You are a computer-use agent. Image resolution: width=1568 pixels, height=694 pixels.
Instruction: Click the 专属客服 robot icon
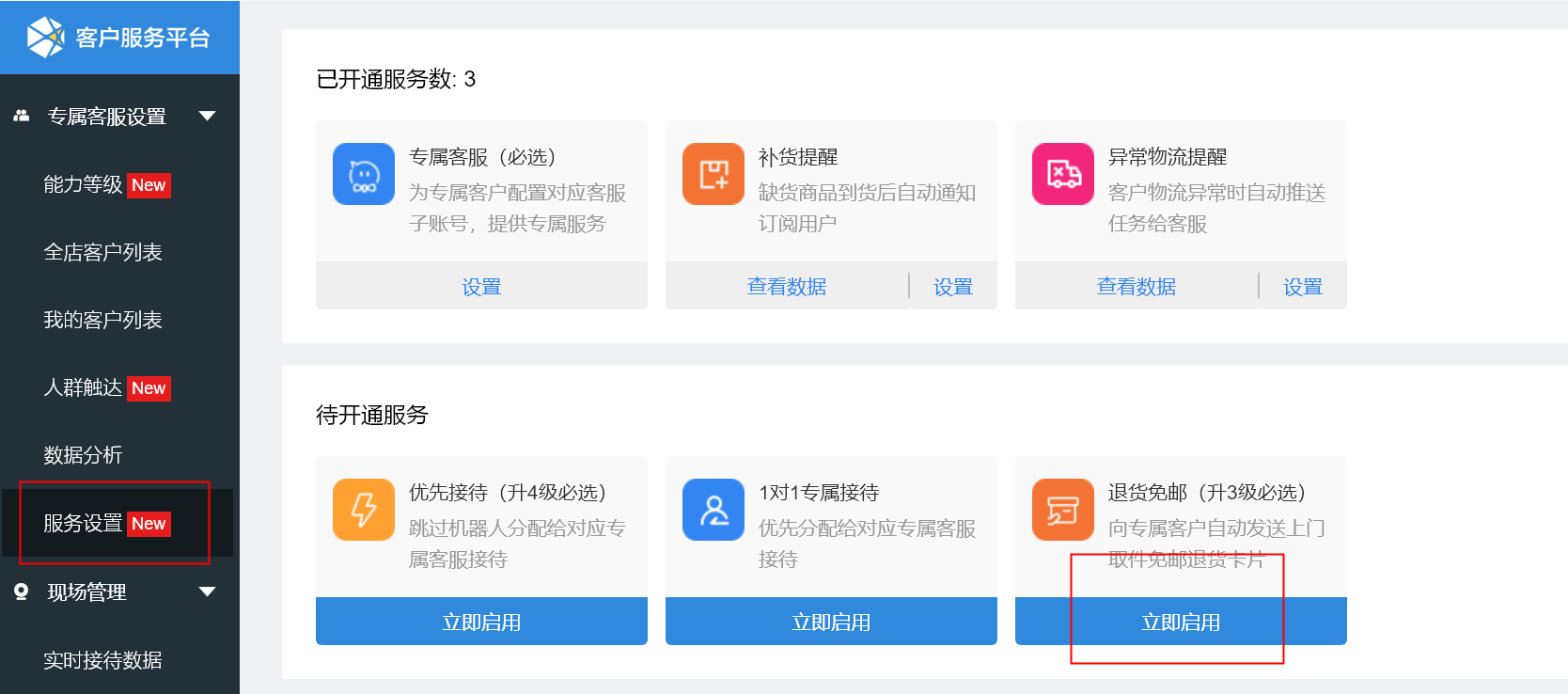coord(364,174)
